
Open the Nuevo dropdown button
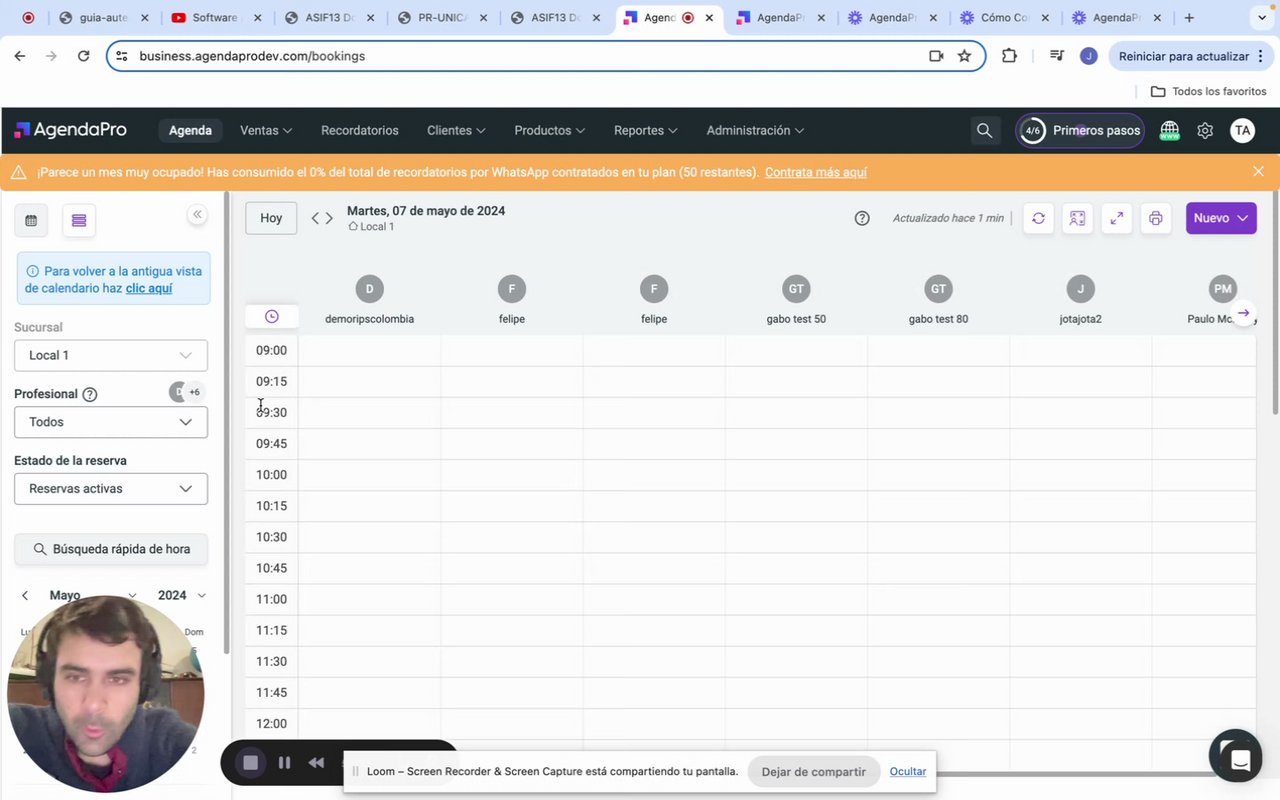pyautogui.click(x=1221, y=218)
